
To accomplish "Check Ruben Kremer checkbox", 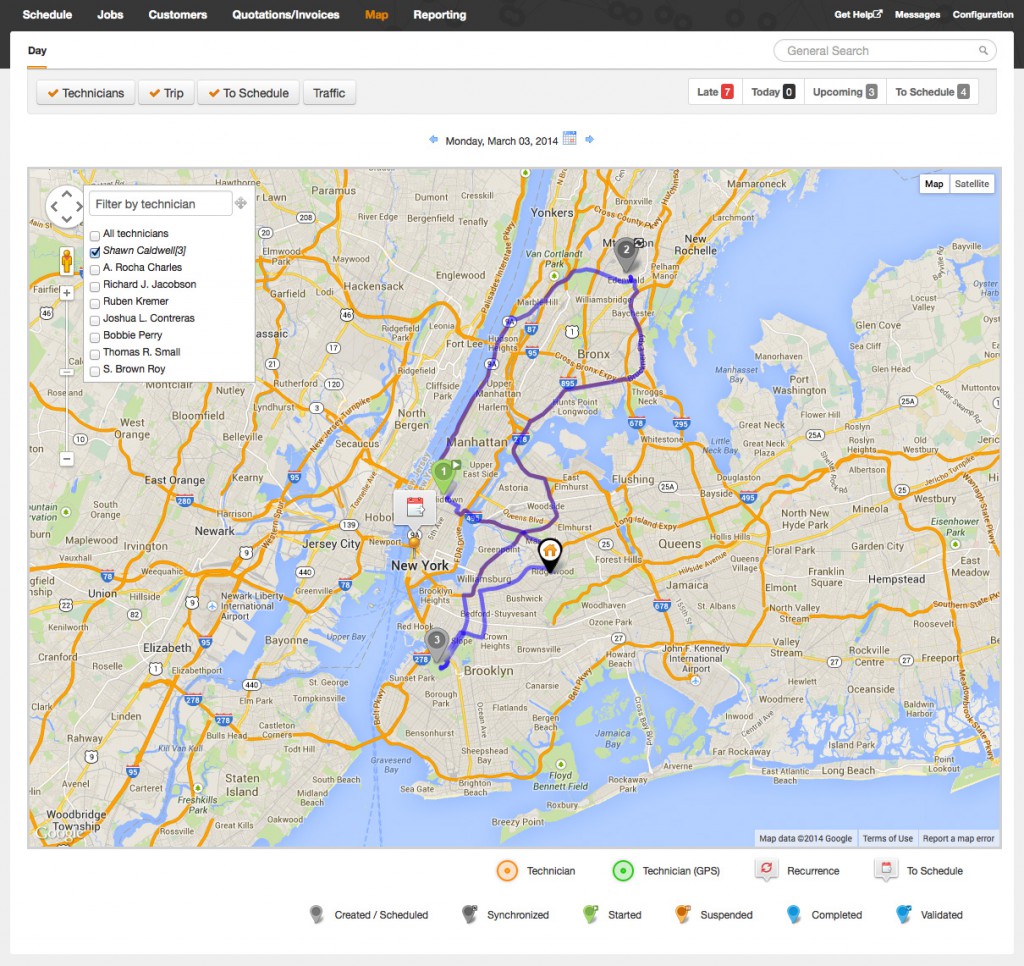I will tap(95, 303).
